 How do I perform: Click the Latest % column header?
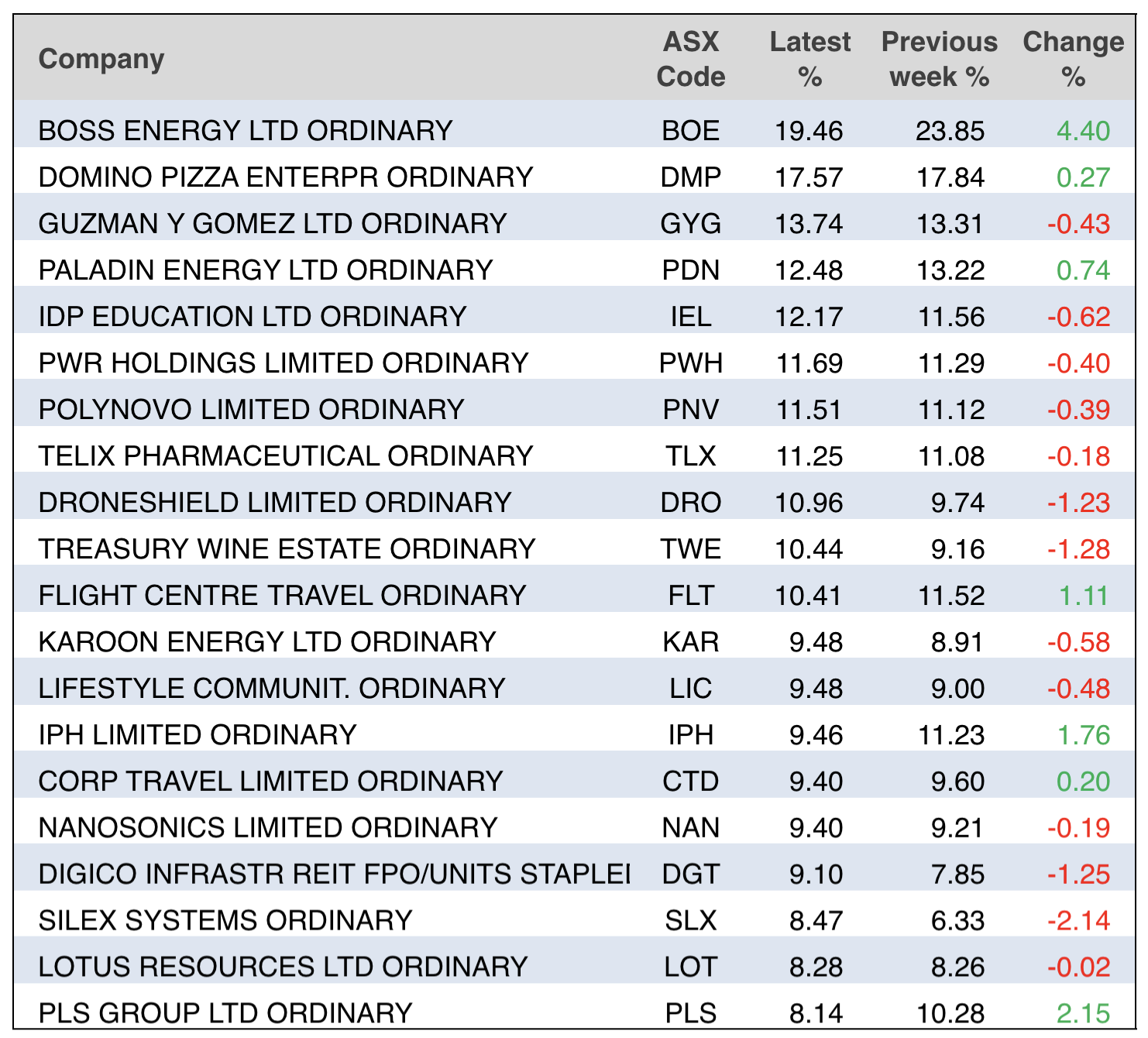809,60
